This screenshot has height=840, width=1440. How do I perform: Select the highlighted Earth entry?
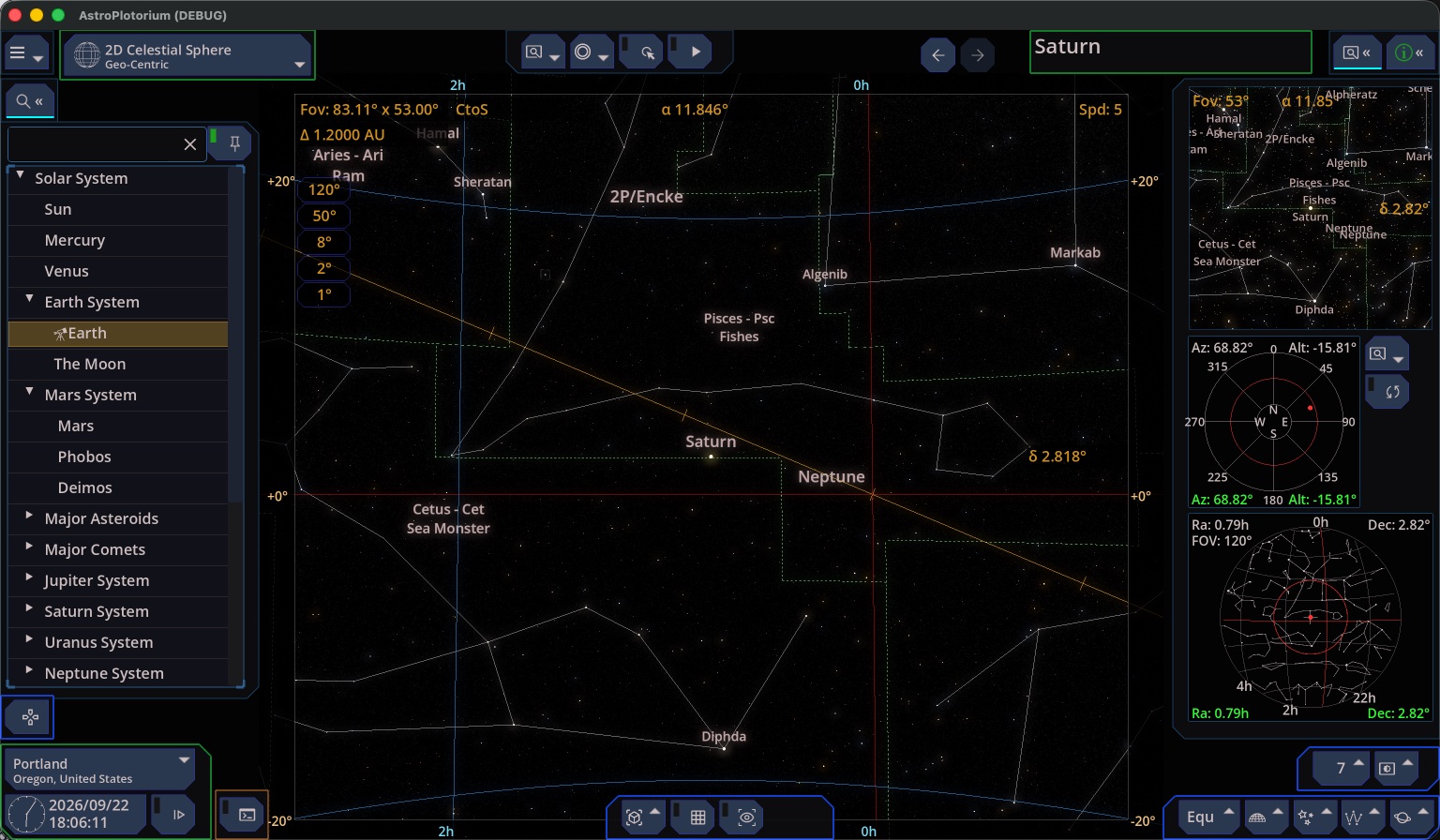click(118, 333)
